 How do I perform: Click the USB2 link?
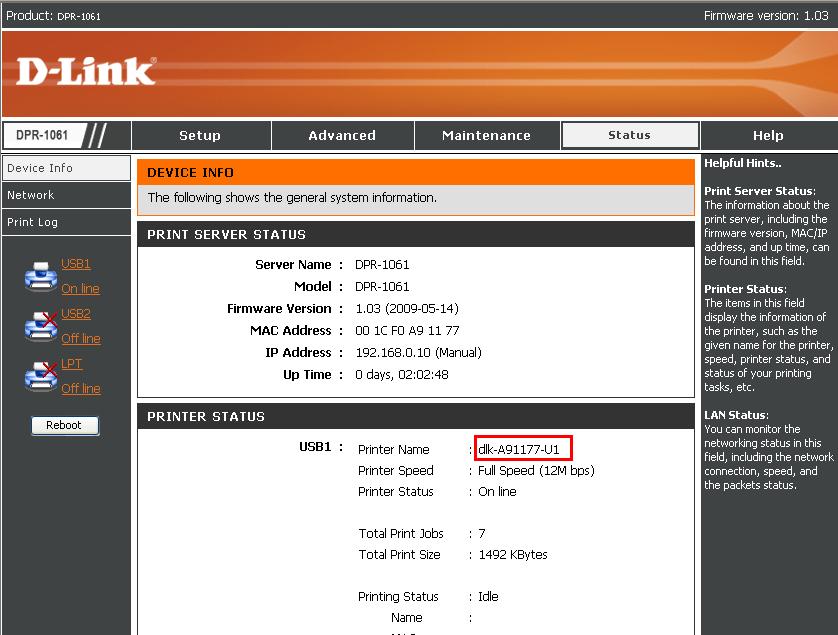click(75, 314)
